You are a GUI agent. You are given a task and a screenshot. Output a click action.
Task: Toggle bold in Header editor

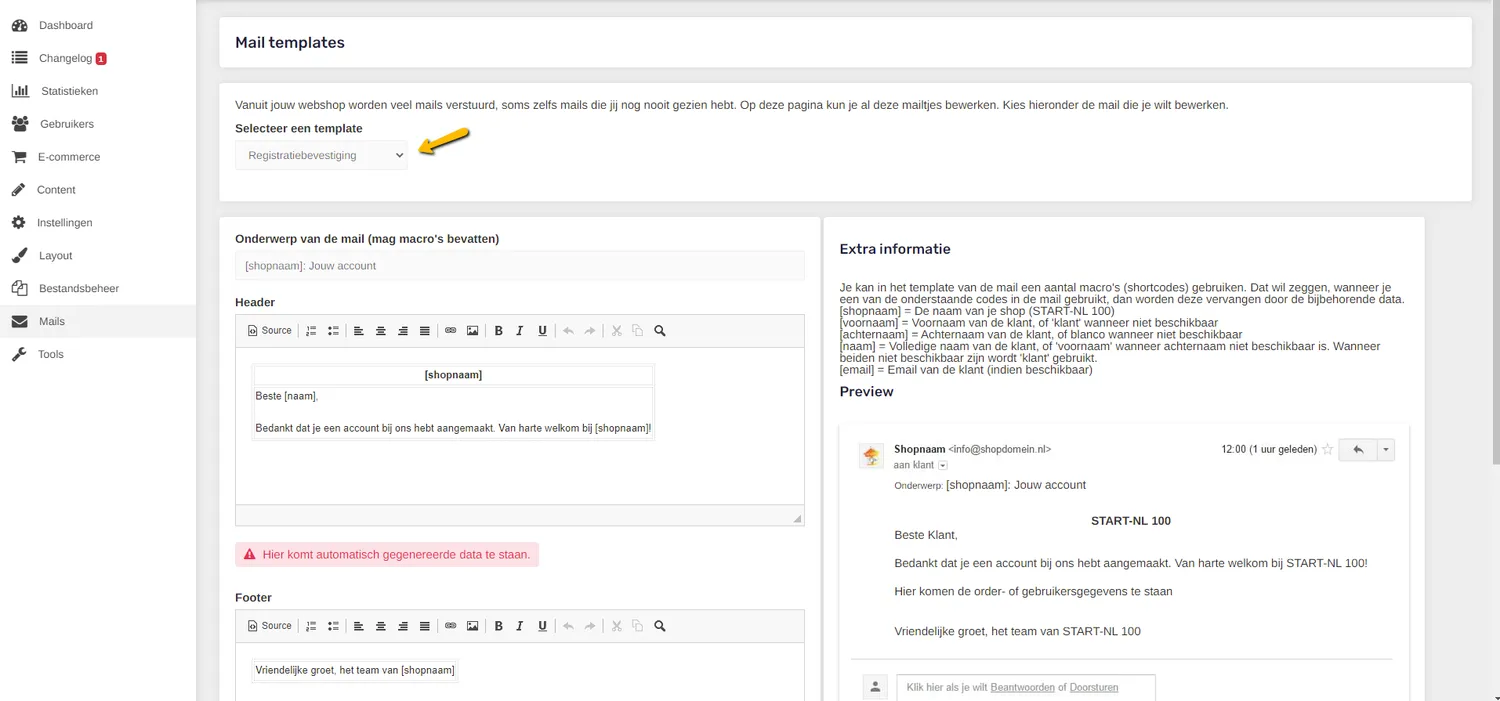(498, 331)
